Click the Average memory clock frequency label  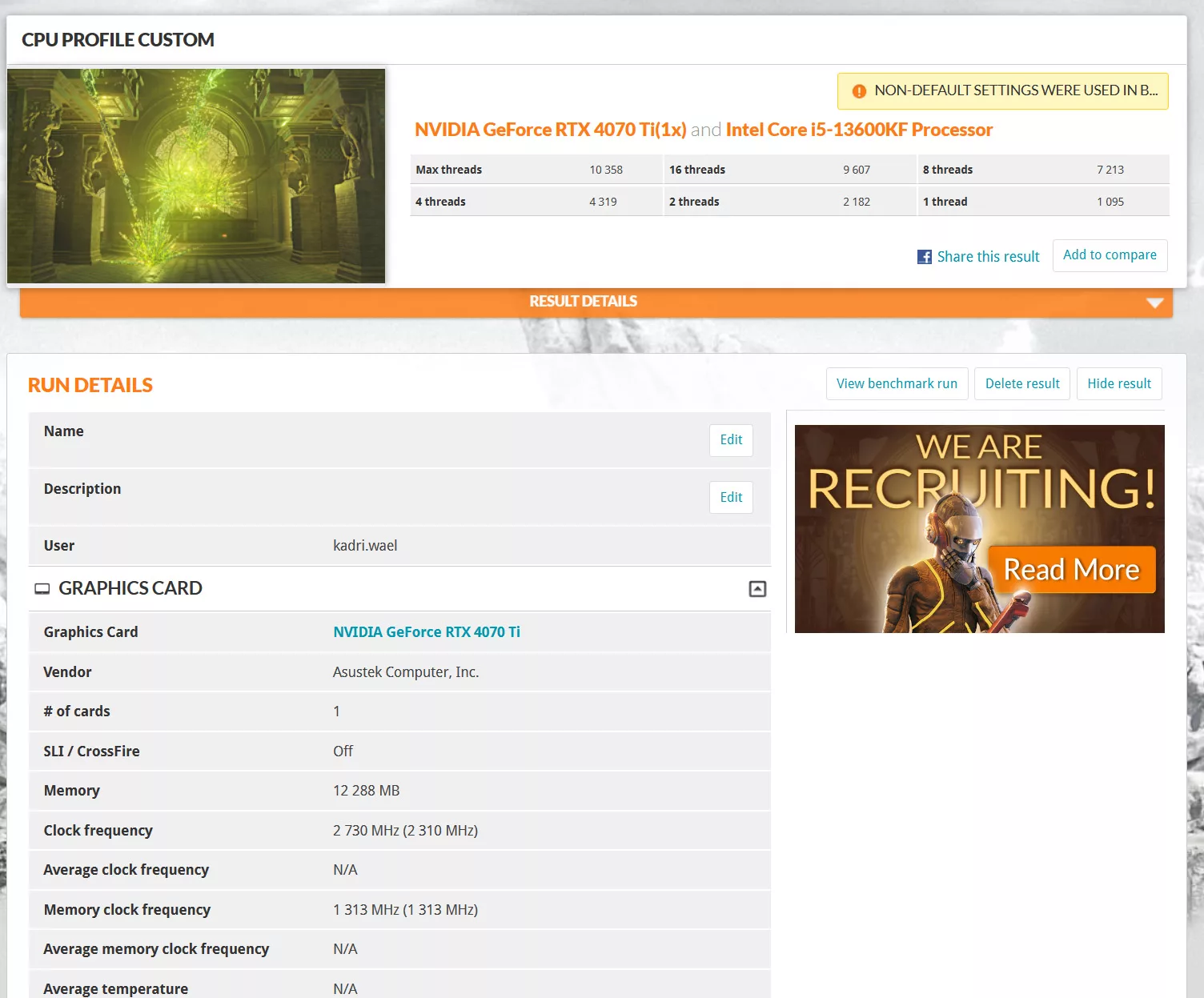[156, 949]
